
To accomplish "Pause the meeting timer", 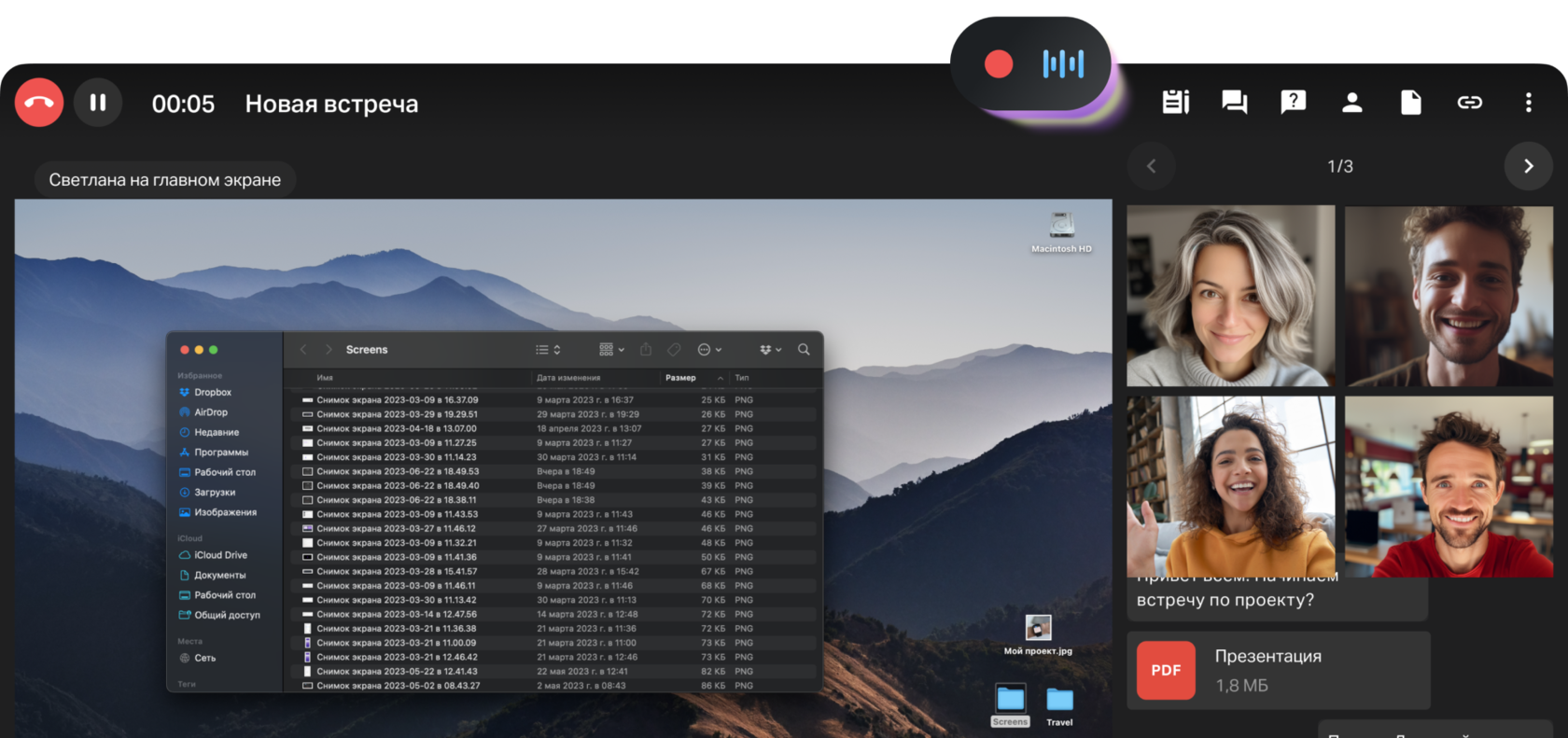I will click(x=98, y=103).
